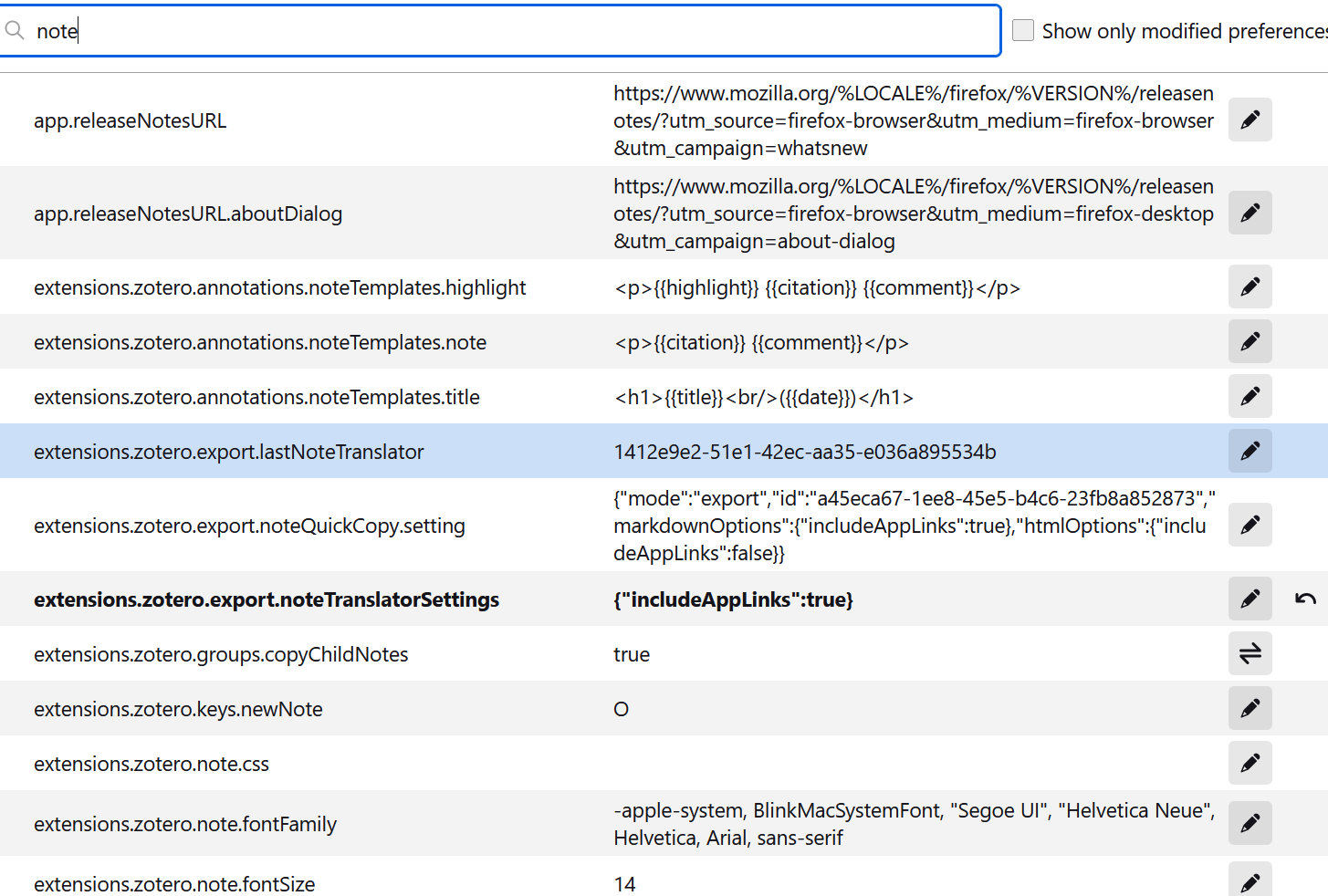1328x896 pixels.
Task: Edit the export.lastNoteTranslator preference
Action: (1250, 451)
